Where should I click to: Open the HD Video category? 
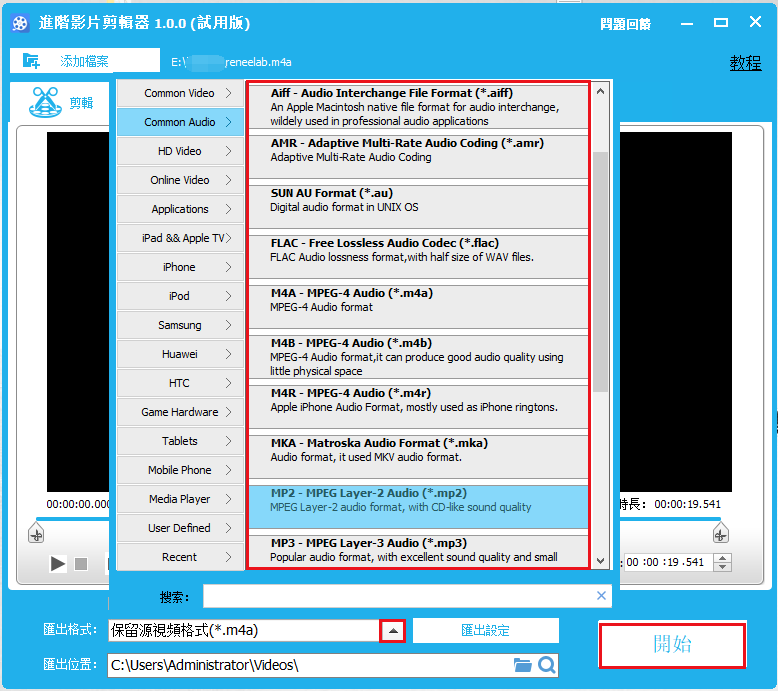[x=181, y=151]
